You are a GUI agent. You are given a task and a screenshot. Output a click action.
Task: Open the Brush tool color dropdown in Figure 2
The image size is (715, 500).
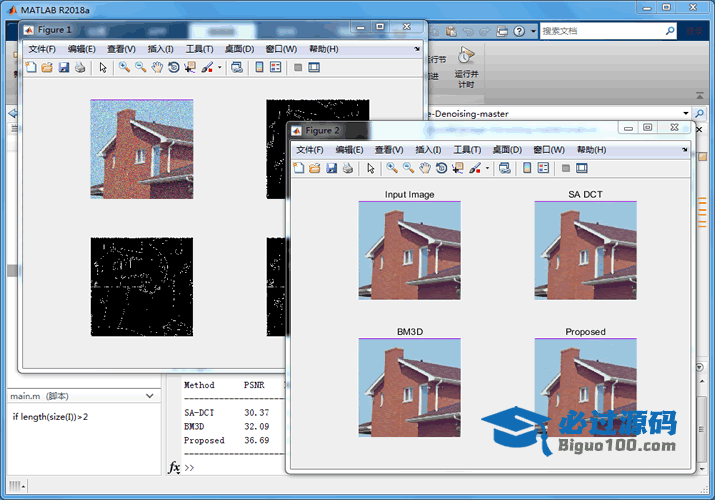(488, 168)
